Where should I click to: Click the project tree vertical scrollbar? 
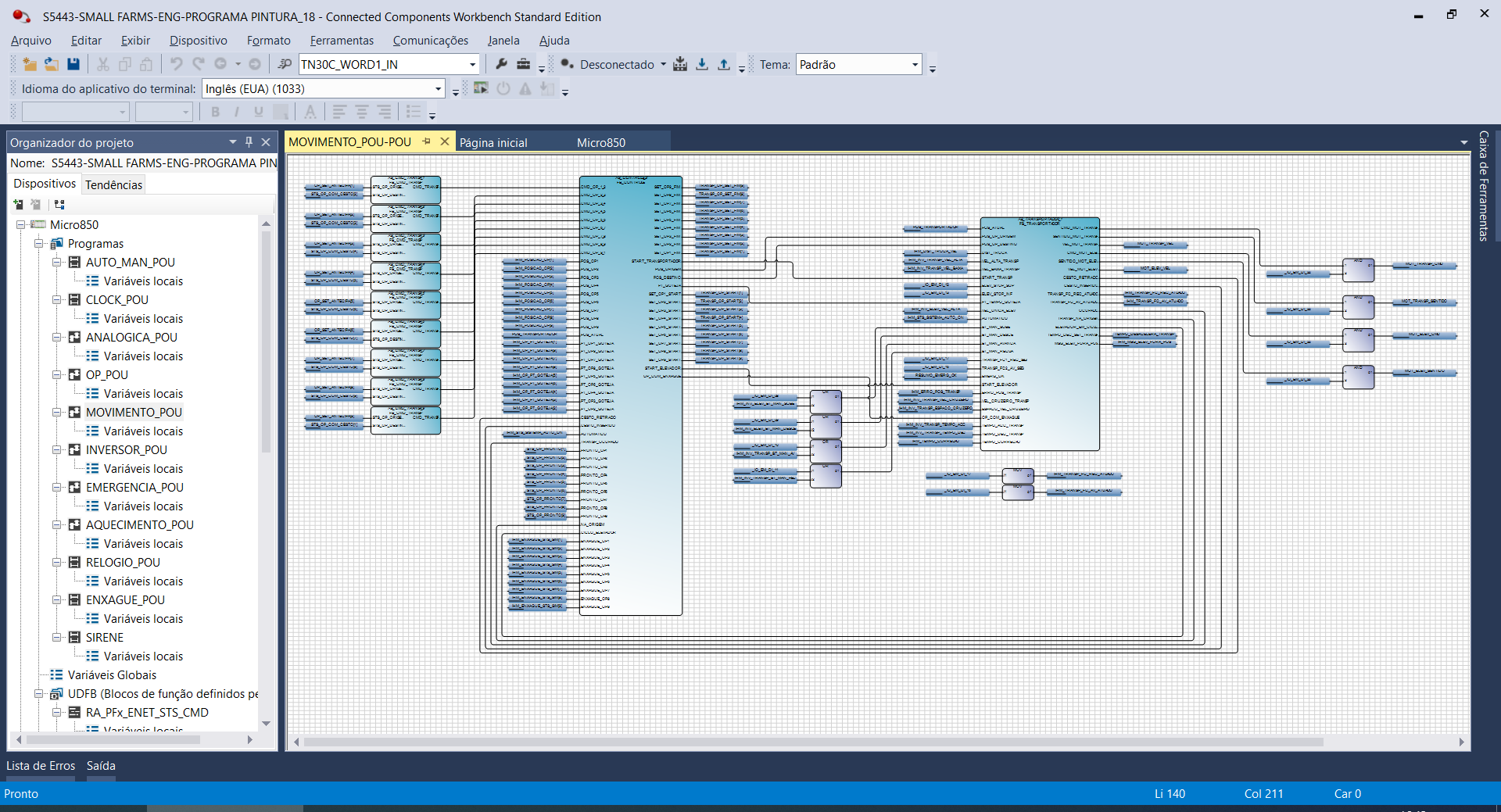pos(266,342)
